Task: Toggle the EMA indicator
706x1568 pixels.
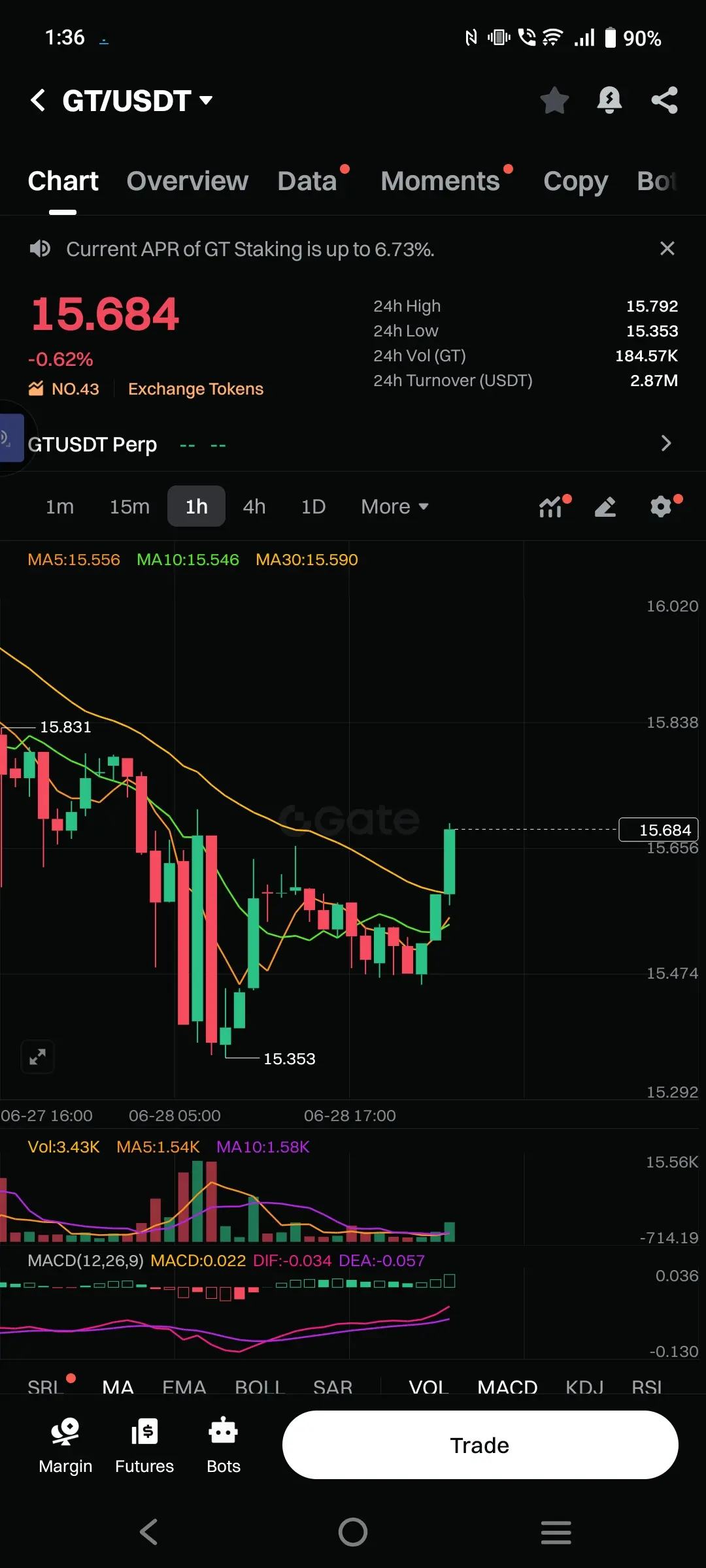Action: click(x=184, y=1386)
